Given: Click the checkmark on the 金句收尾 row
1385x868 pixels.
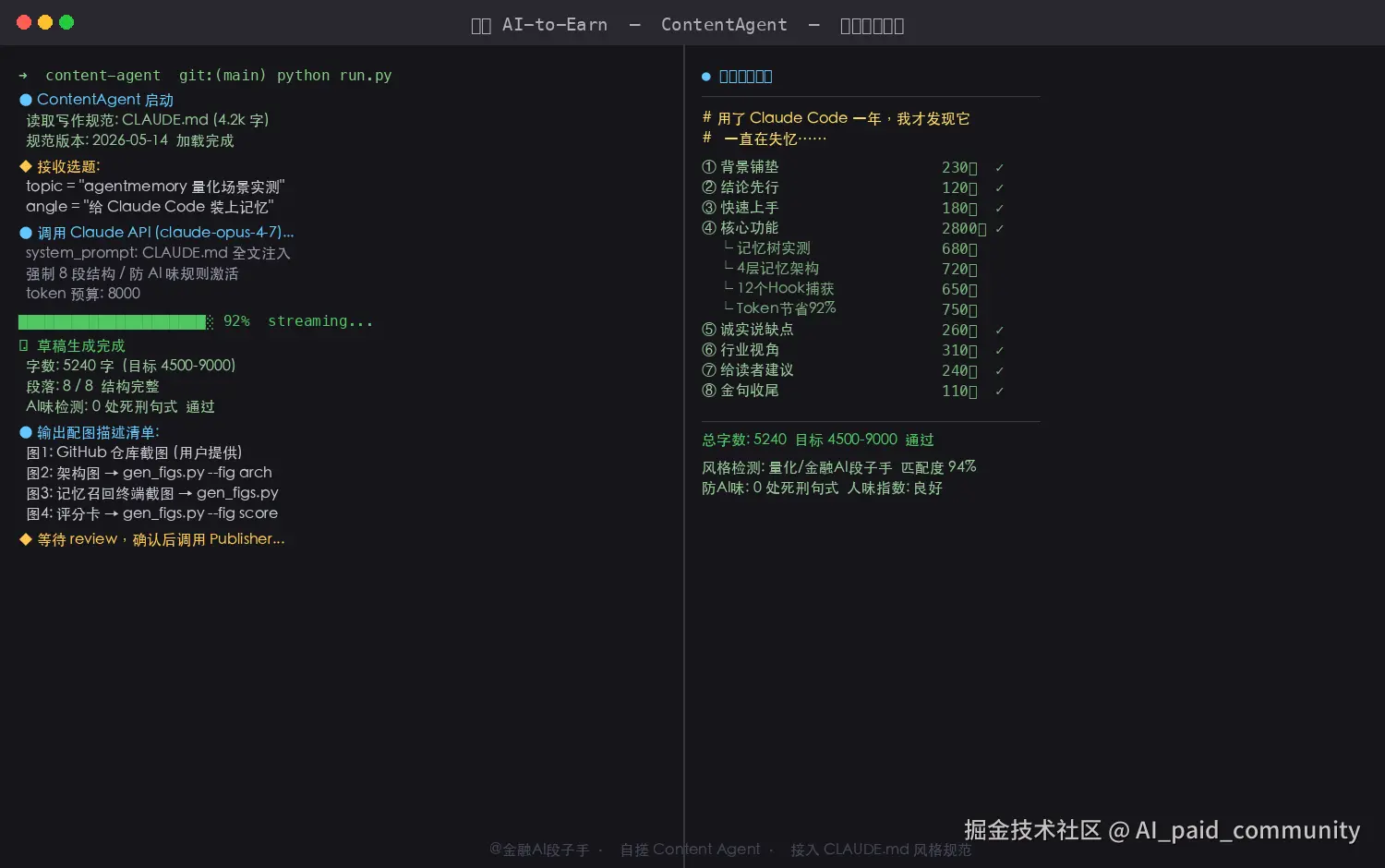Looking at the screenshot, I should click(x=999, y=391).
